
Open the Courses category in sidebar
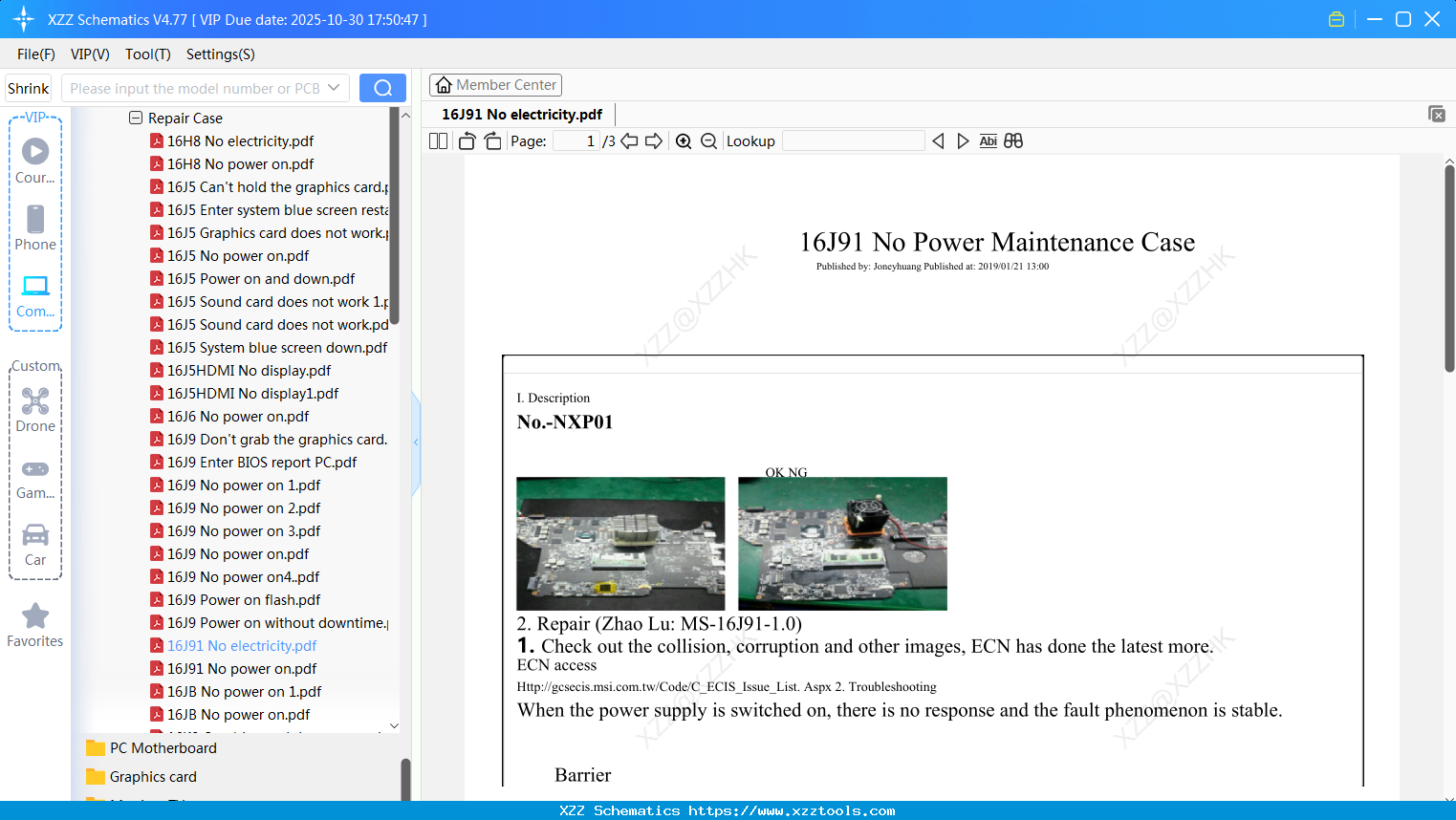pyautogui.click(x=35, y=161)
